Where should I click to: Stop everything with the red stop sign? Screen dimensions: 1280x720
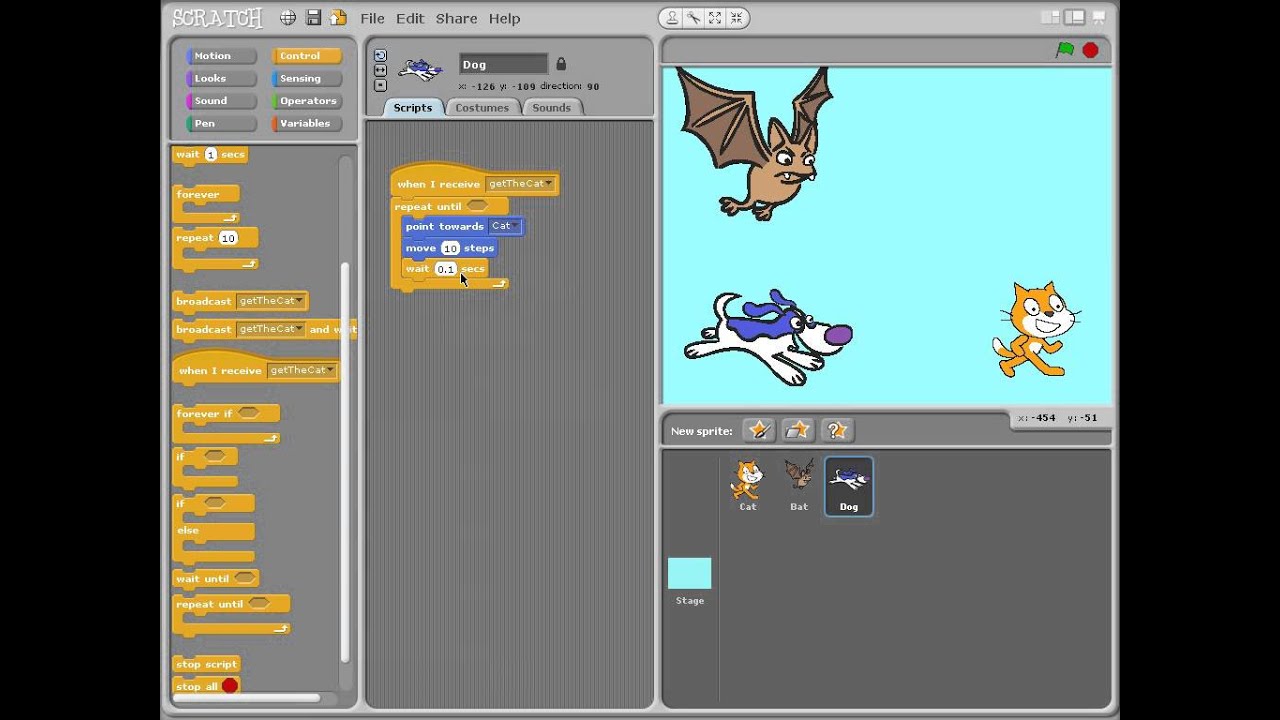click(x=1090, y=50)
